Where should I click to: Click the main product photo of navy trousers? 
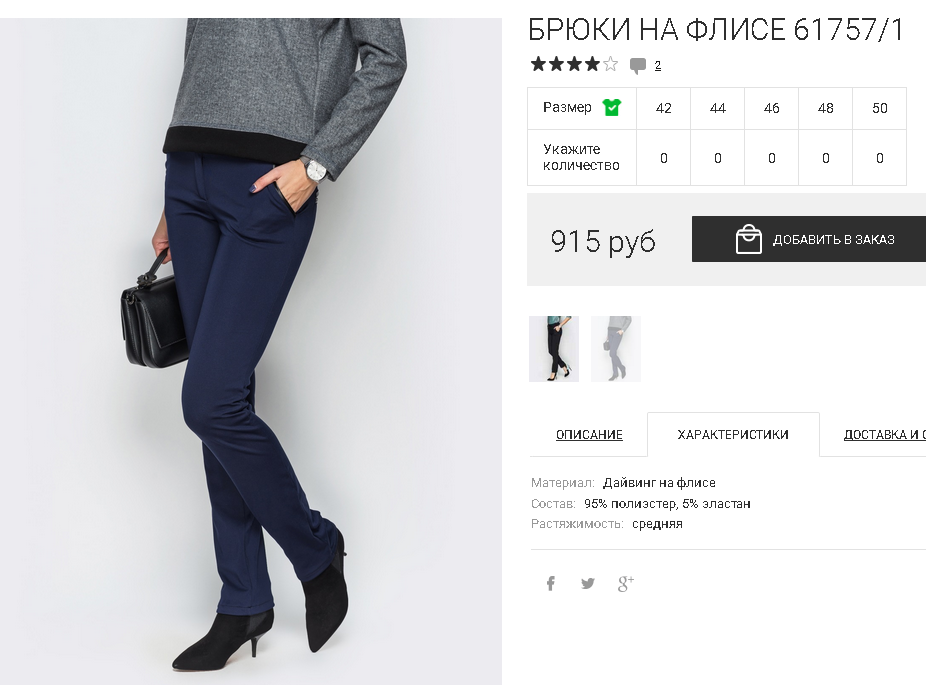[251, 351]
